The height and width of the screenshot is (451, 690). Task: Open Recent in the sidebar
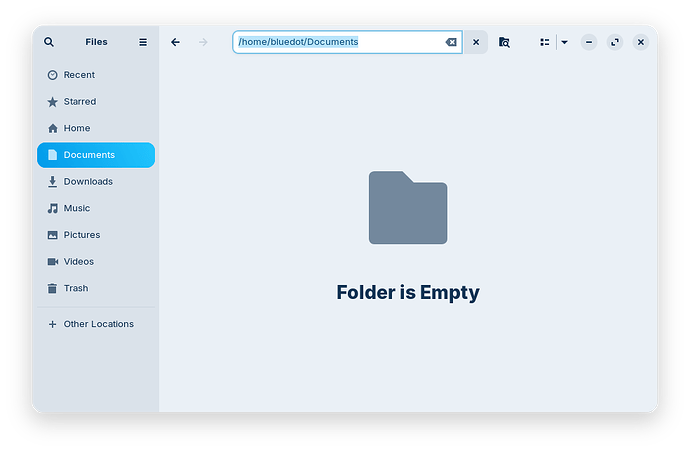pos(79,75)
